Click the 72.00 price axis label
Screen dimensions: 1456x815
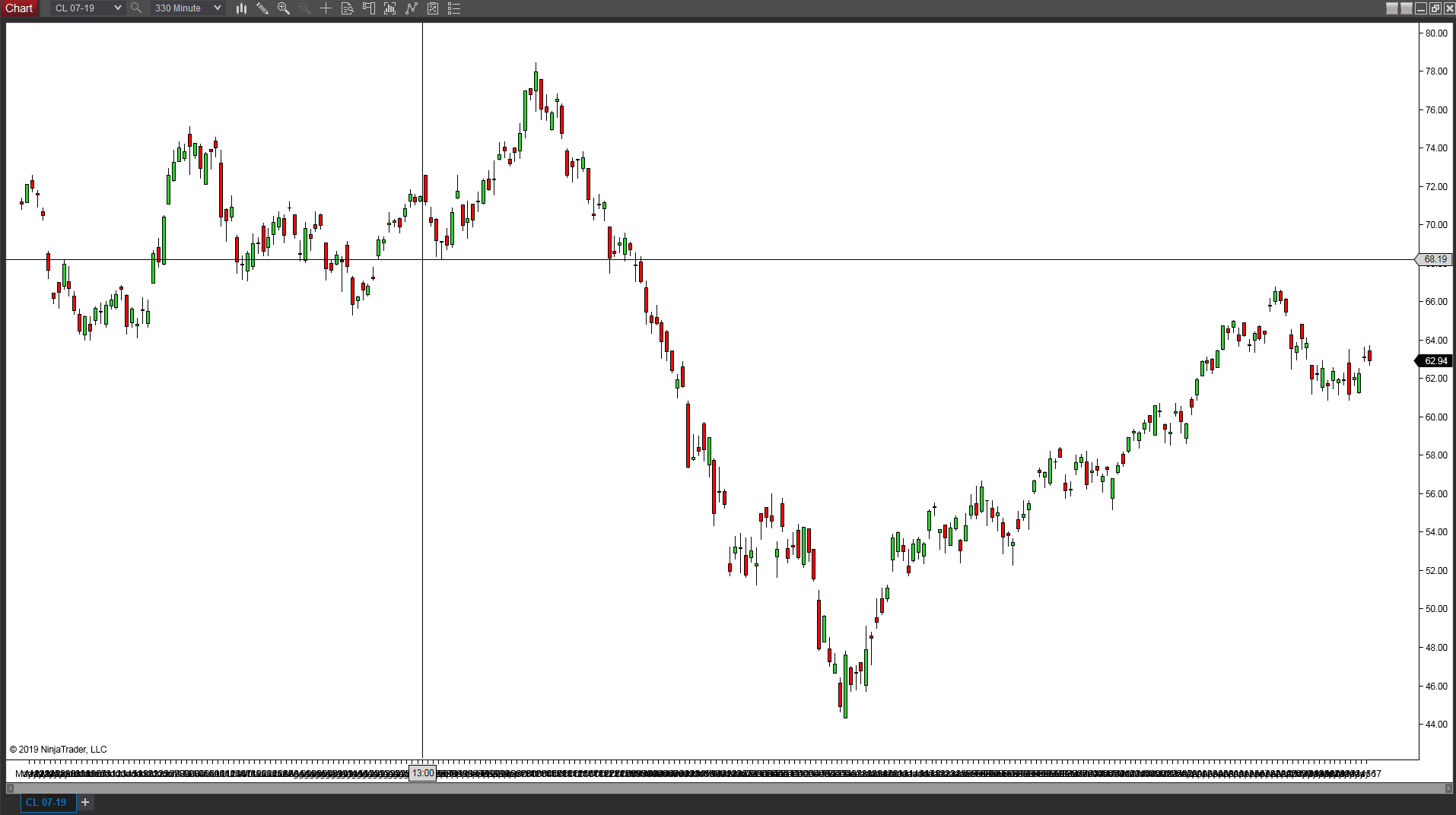point(1436,187)
